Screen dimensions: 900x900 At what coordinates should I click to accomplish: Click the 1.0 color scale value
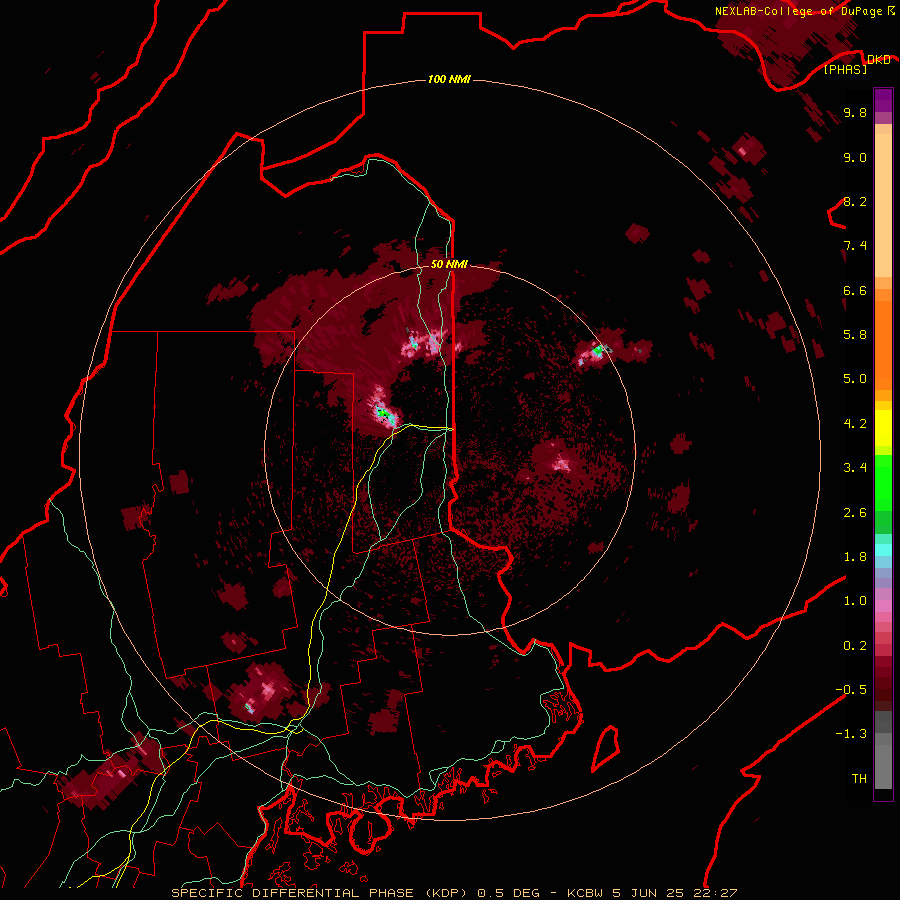pyautogui.click(x=855, y=601)
